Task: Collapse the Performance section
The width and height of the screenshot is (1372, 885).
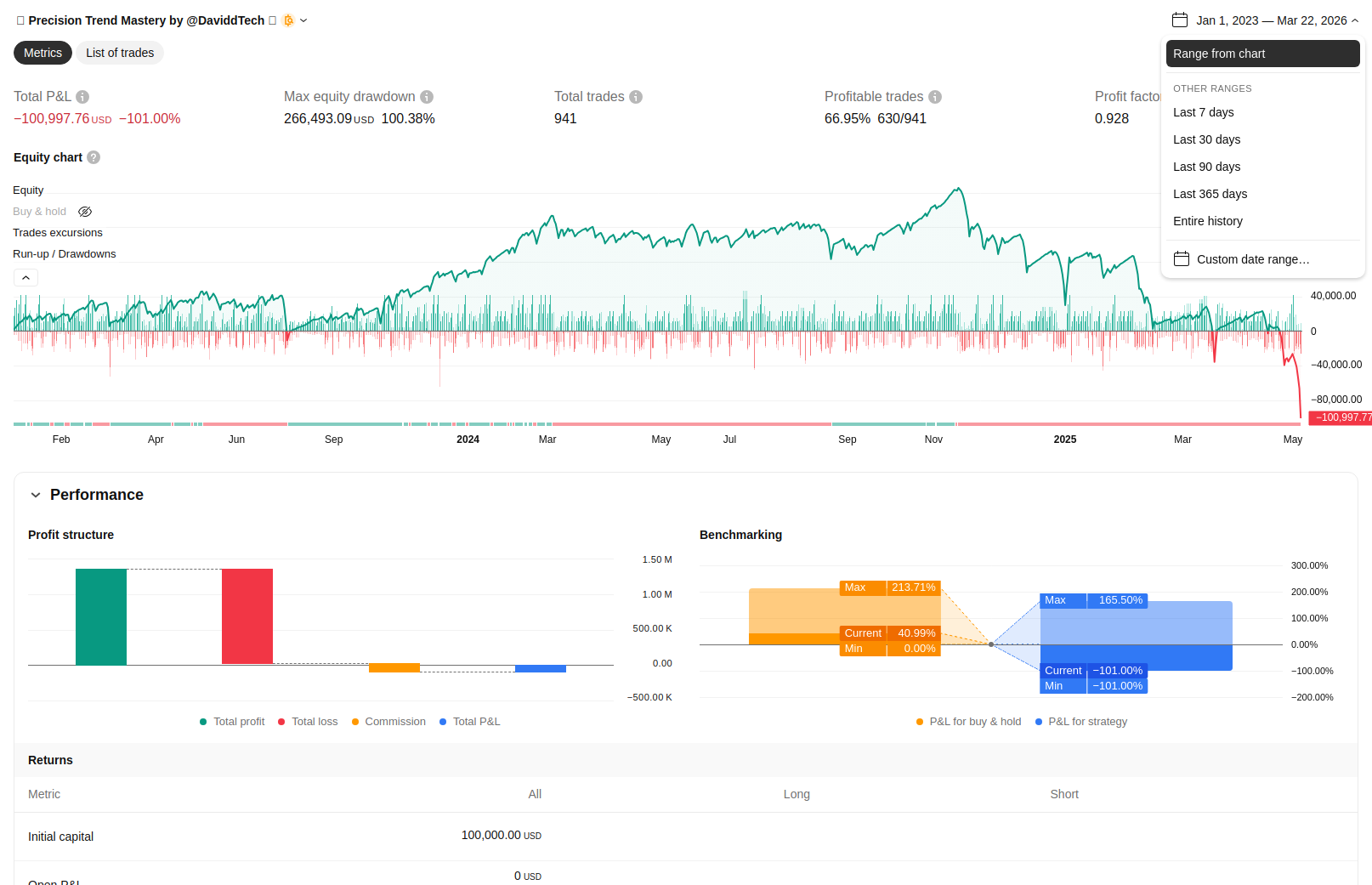Action: point(36,495)
